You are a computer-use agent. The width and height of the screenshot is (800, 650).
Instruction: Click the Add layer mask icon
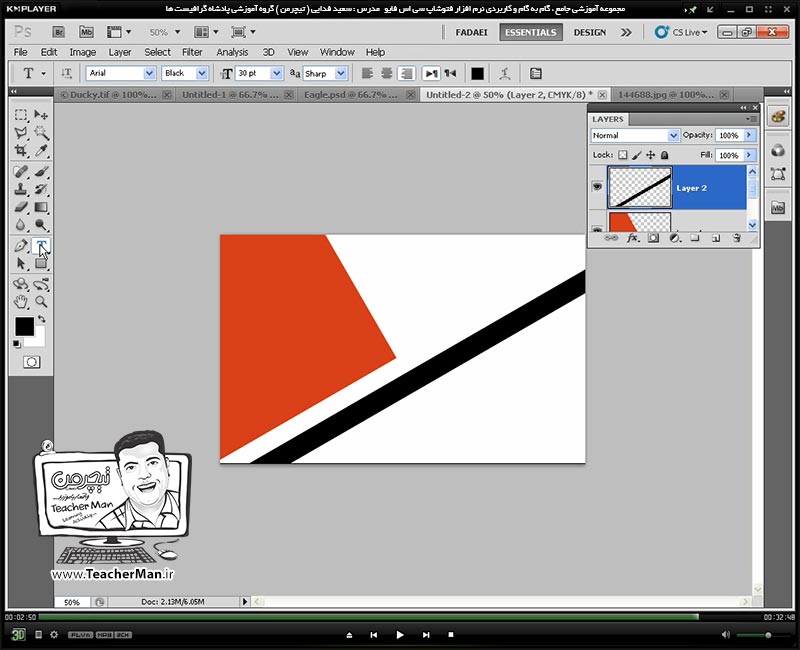tap(653, 238)
